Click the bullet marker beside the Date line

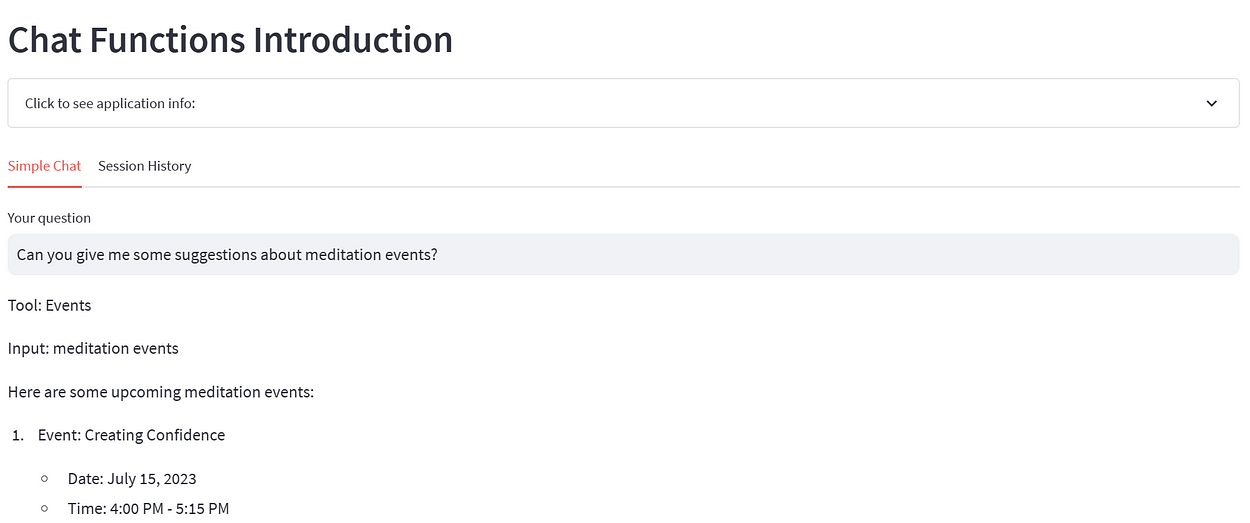(44, 480)
